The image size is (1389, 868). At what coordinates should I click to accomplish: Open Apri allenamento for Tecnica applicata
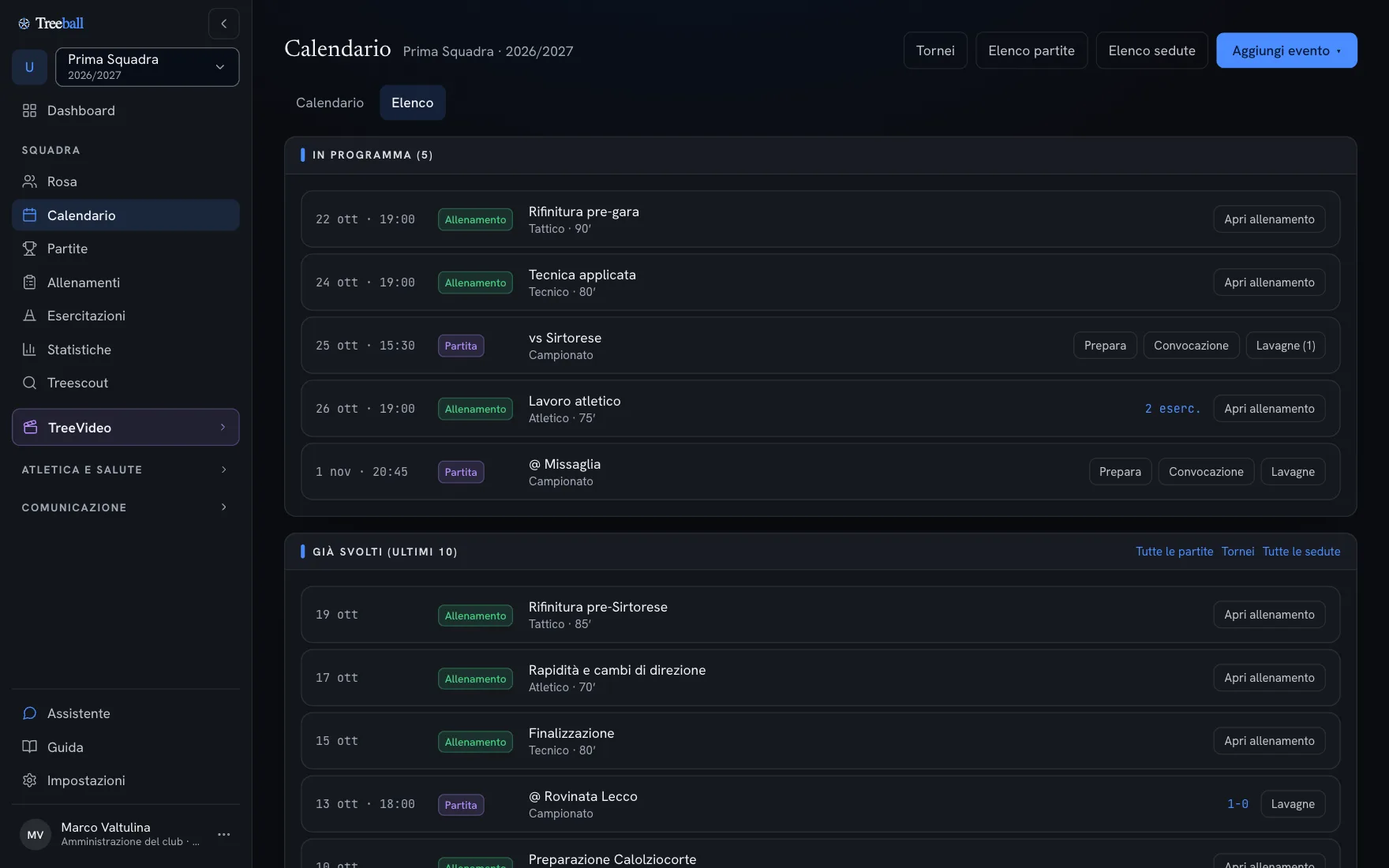[1269, 282]
